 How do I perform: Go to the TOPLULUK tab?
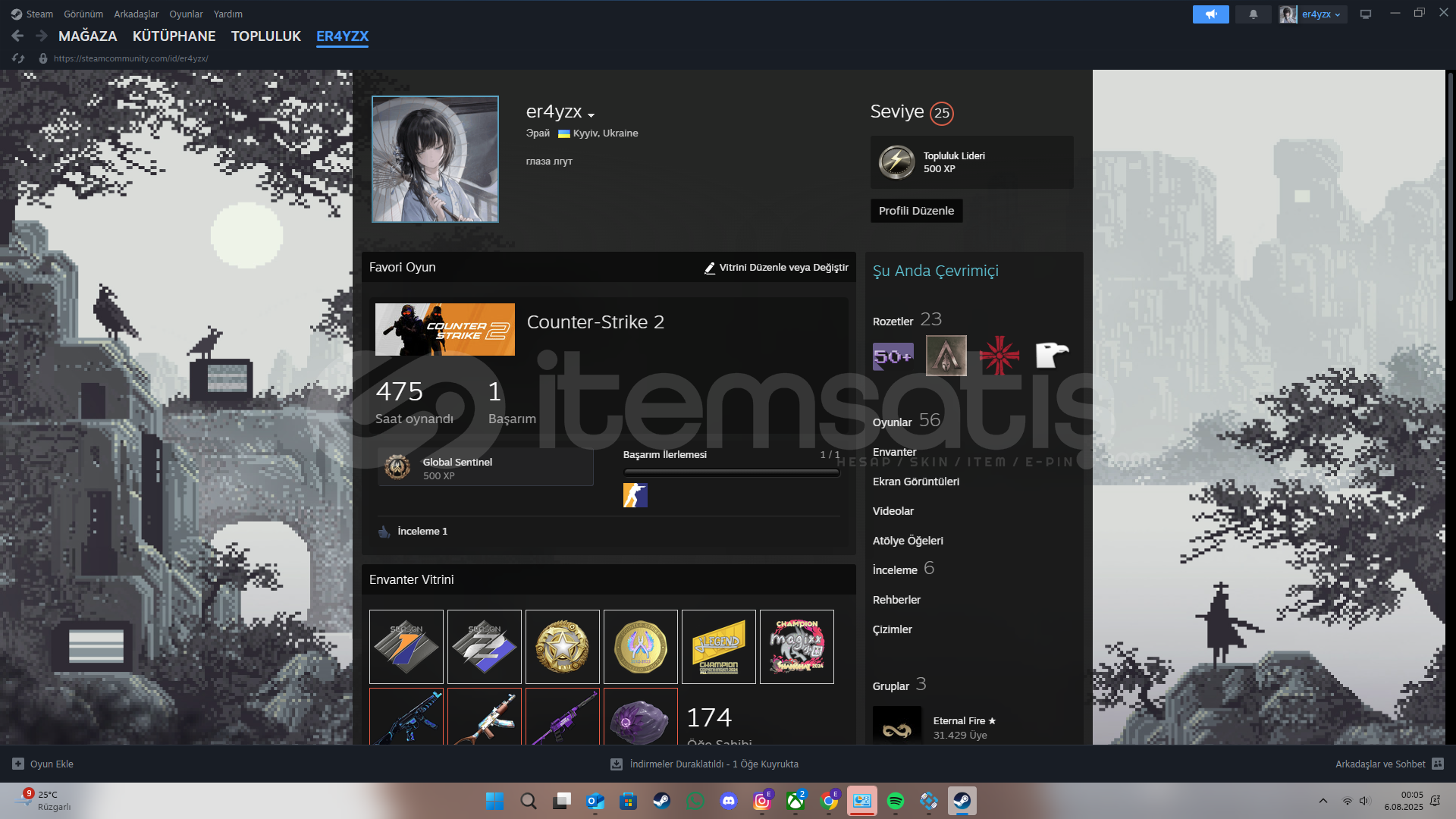[266, 36]
